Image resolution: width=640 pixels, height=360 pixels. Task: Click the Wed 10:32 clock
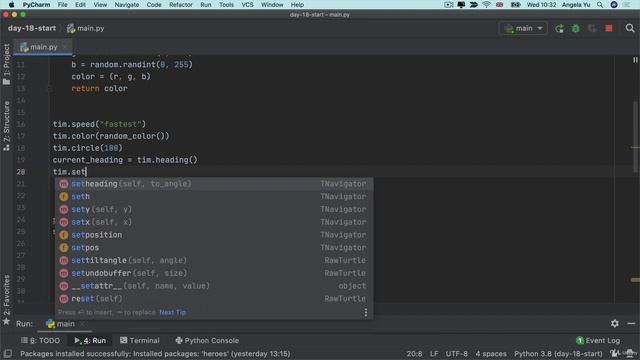(541, 5)
